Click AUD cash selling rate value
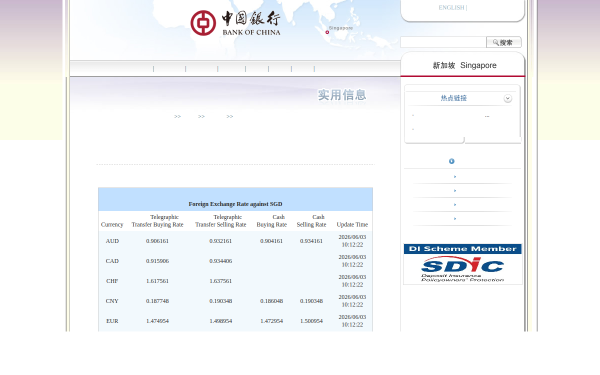The image size is (600, 375). (x=311, y=241)
